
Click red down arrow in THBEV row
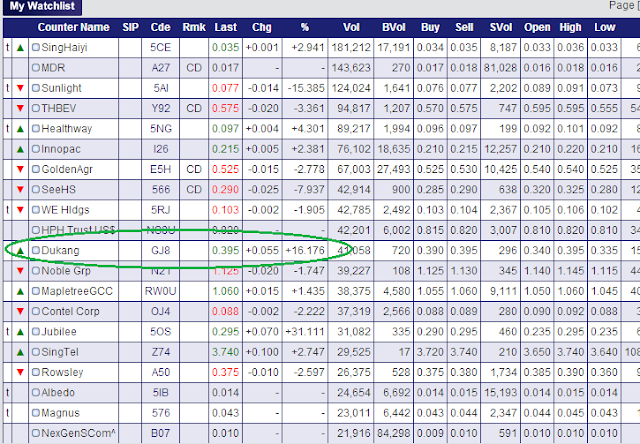coord(20,109)
